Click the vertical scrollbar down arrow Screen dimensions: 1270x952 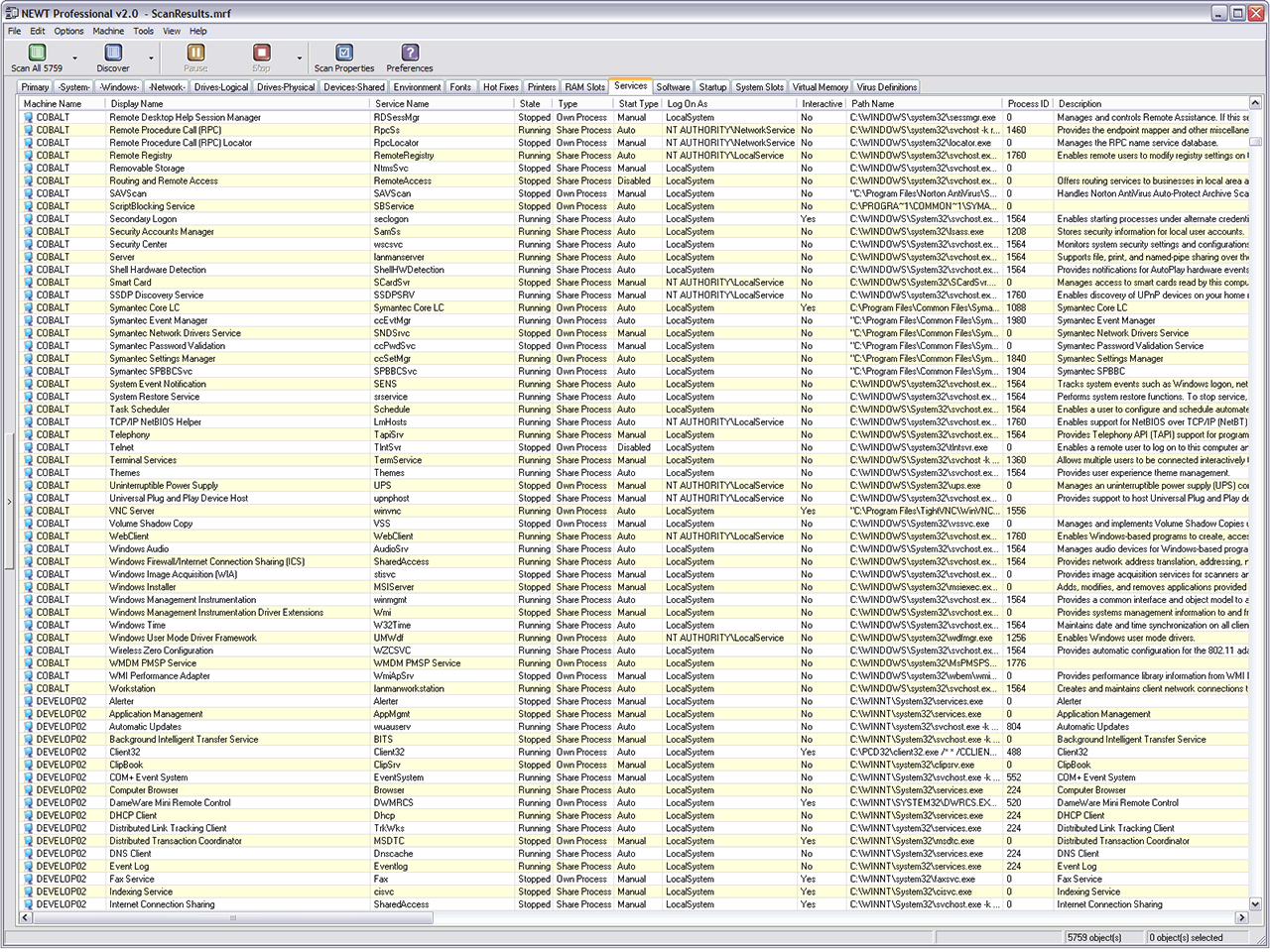coord(1255,904)
